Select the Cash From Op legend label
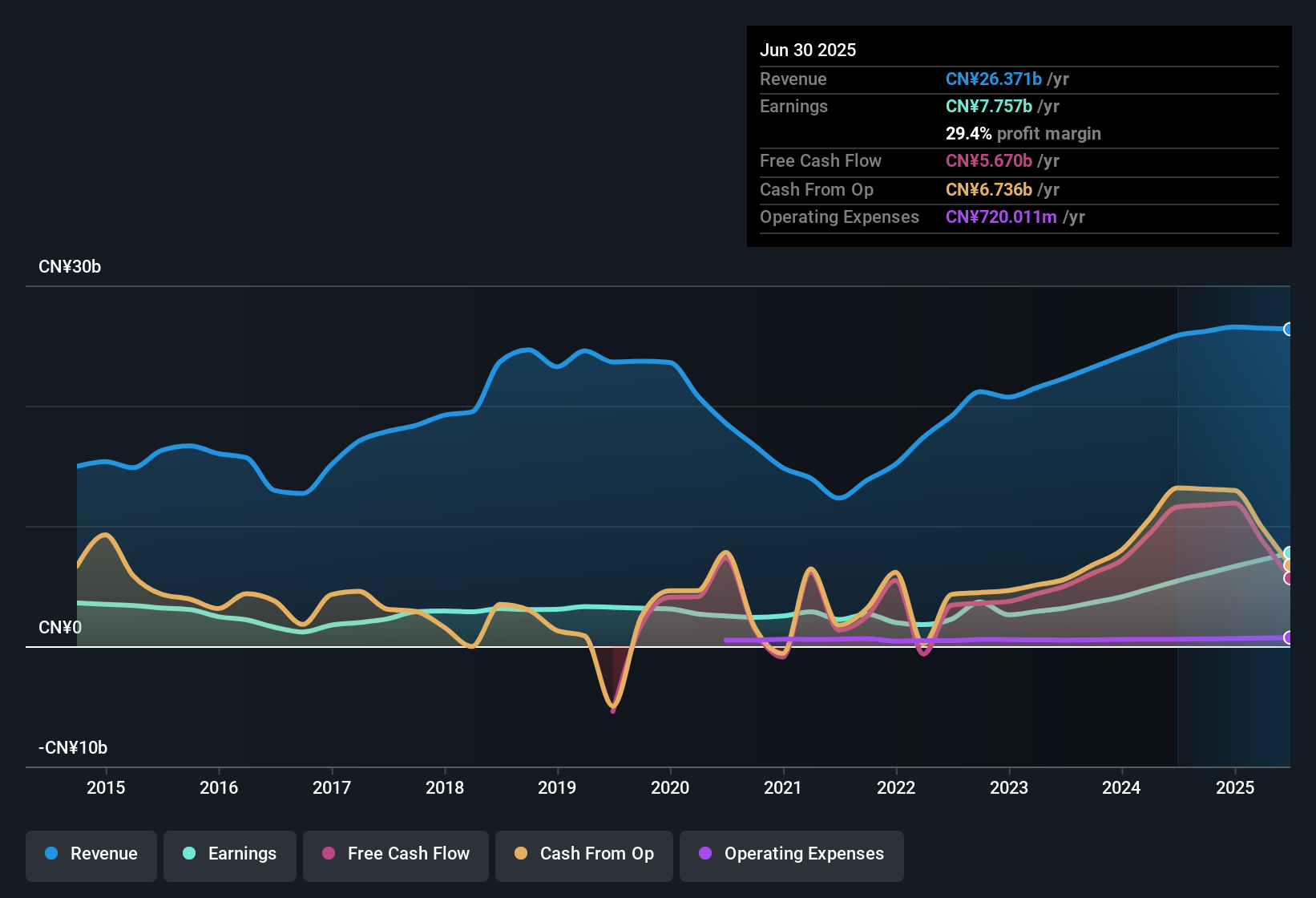The width and height of the screenshot is (1316, 898). pos(596,854)
